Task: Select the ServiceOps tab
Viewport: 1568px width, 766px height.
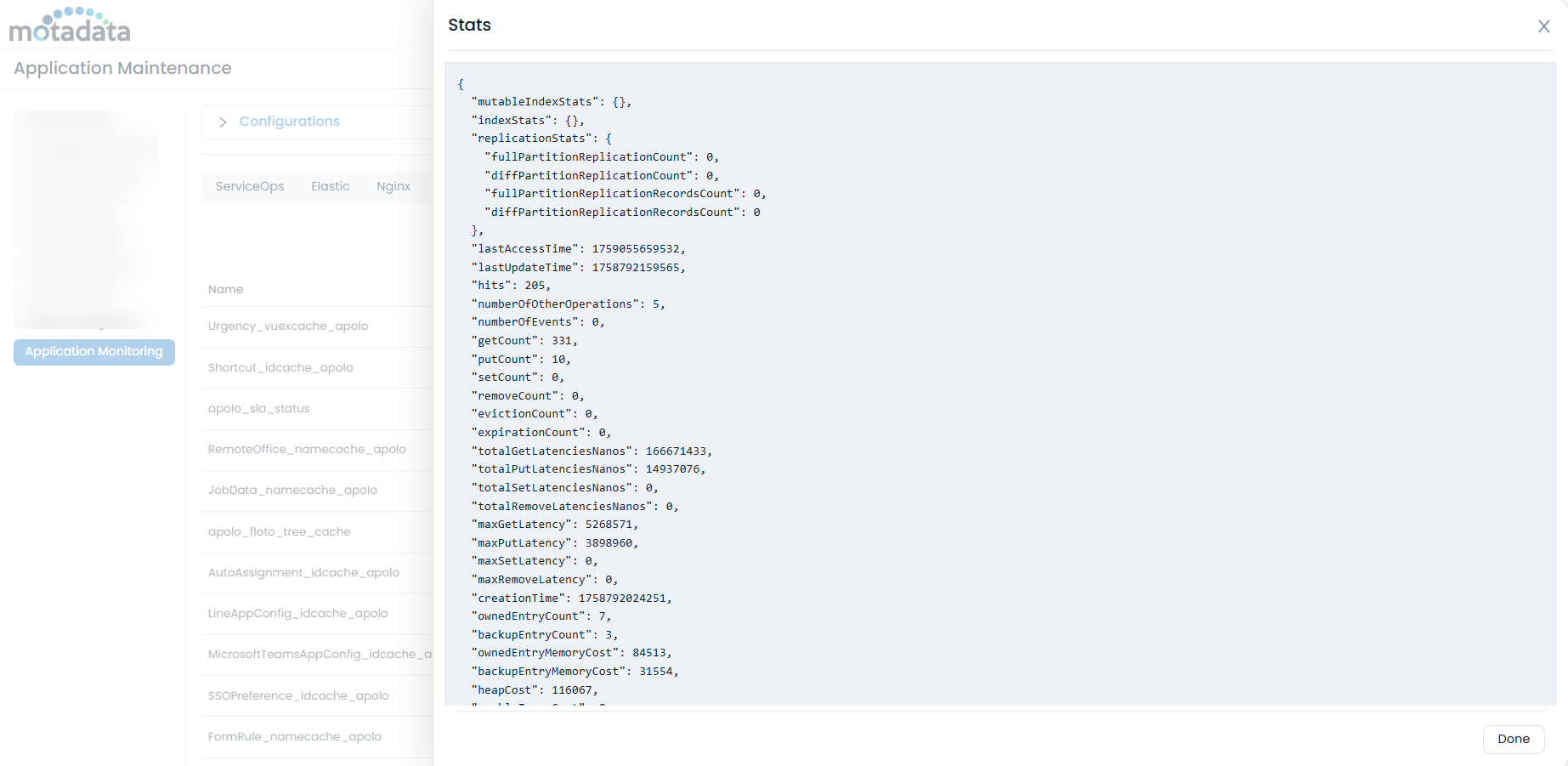Action: (x=250, y=186)
